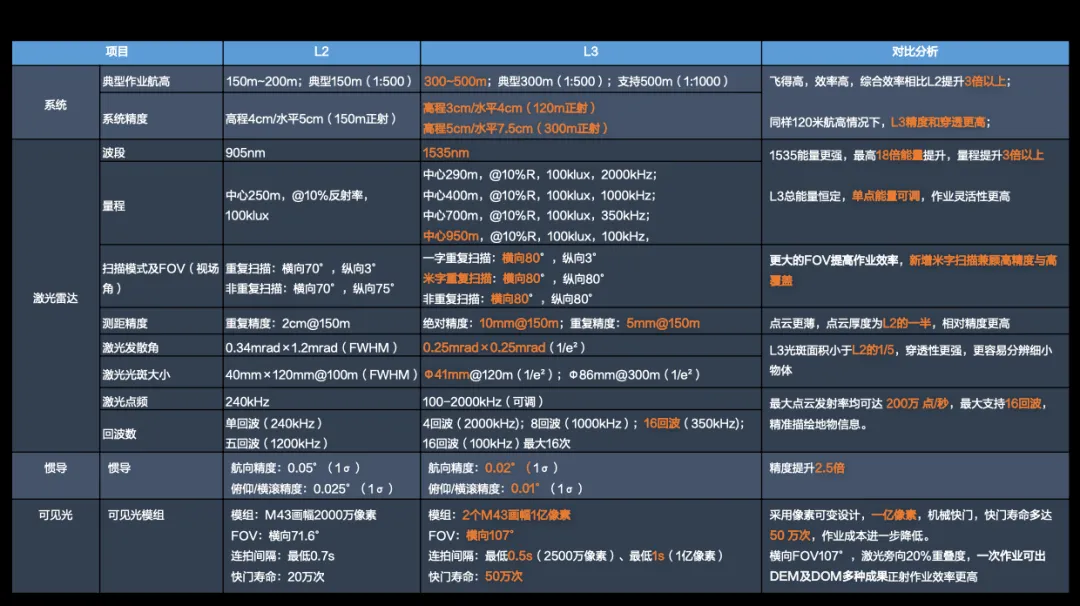Click the '波段' row label
The width and height of the screenshot is (1080, 606).
click(114, 153)
